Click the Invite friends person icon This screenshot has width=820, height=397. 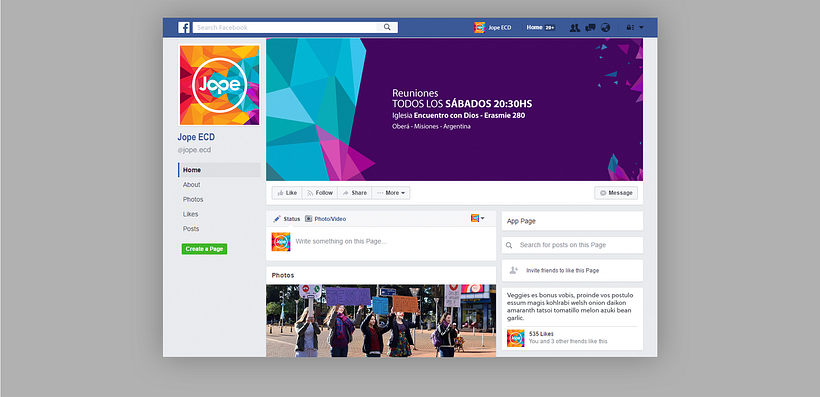point(514,270)
